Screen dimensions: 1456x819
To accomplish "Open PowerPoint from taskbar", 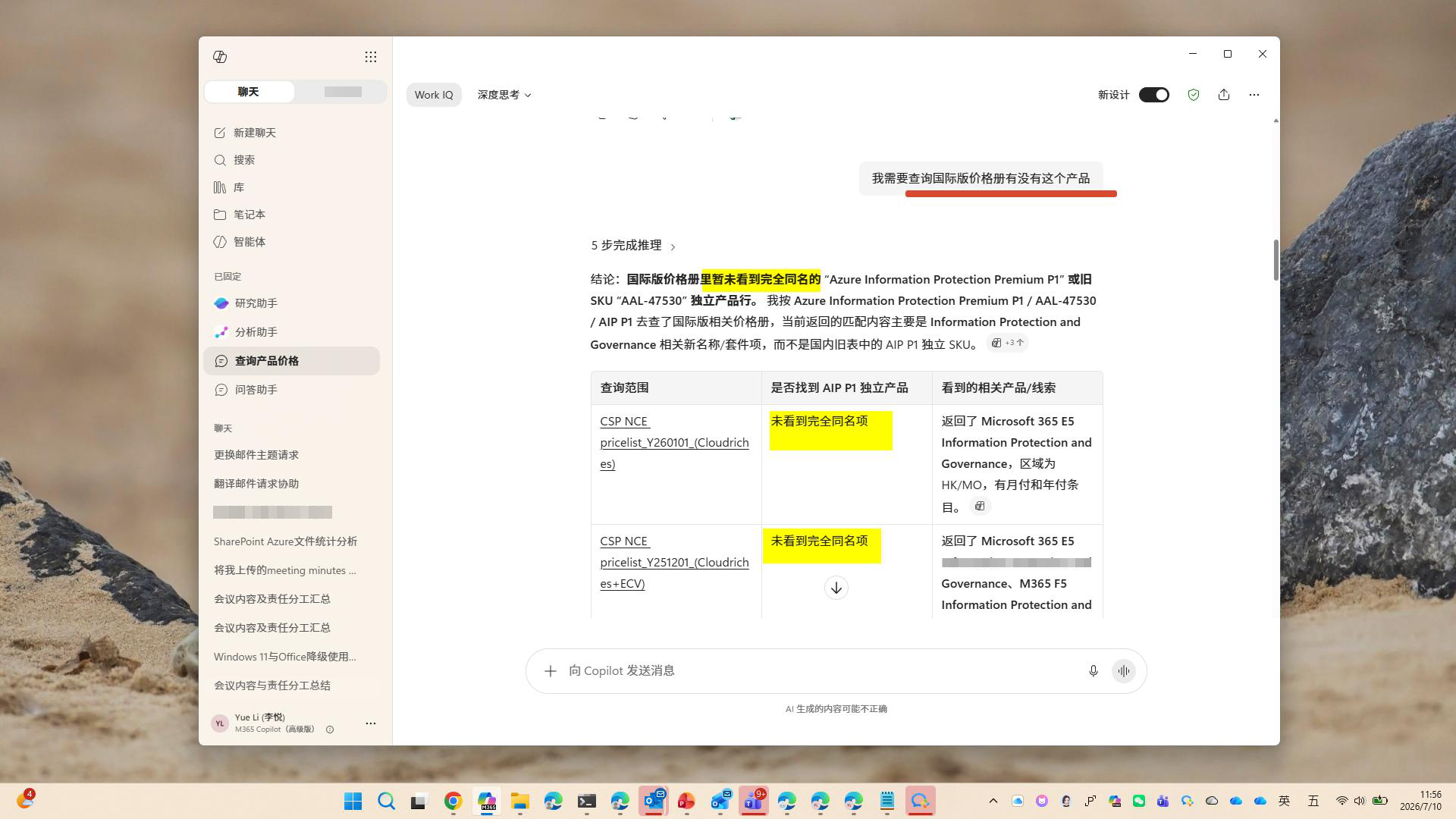I will pyautogui.click(x=686, y=801).
